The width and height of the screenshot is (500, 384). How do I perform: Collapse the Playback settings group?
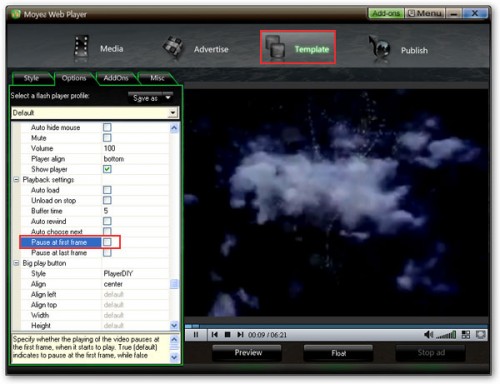click(16, 180)
